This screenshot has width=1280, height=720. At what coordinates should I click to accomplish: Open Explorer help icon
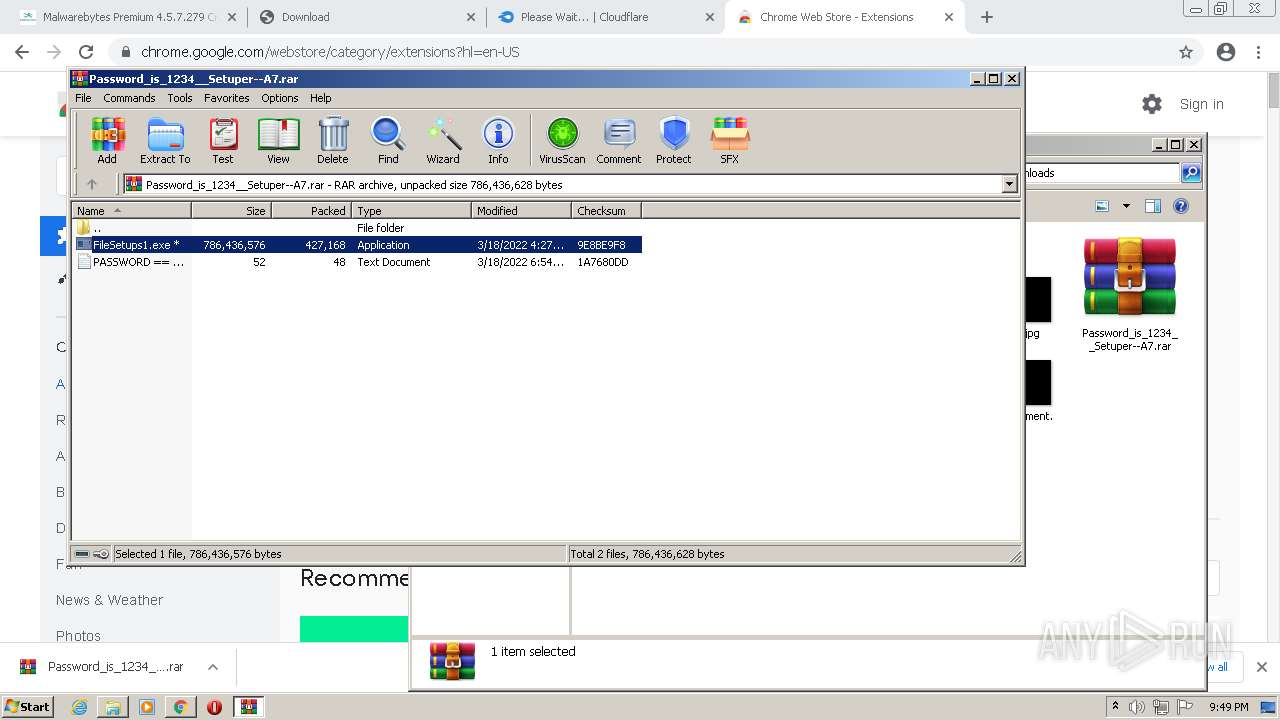pos(1181,206)
